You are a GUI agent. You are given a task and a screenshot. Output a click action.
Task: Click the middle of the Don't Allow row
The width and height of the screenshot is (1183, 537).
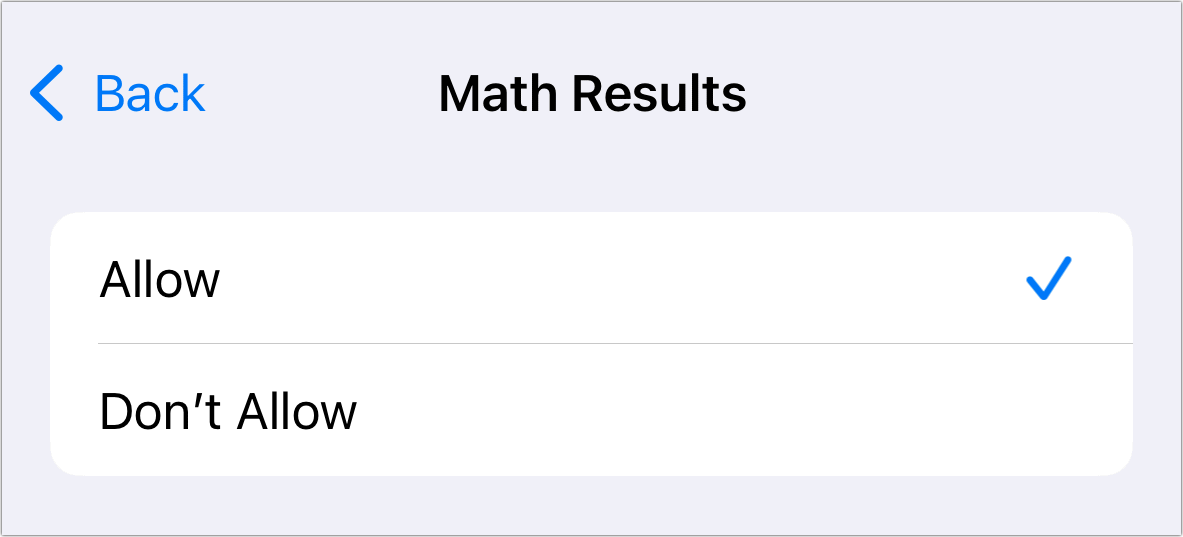point(591,411)
